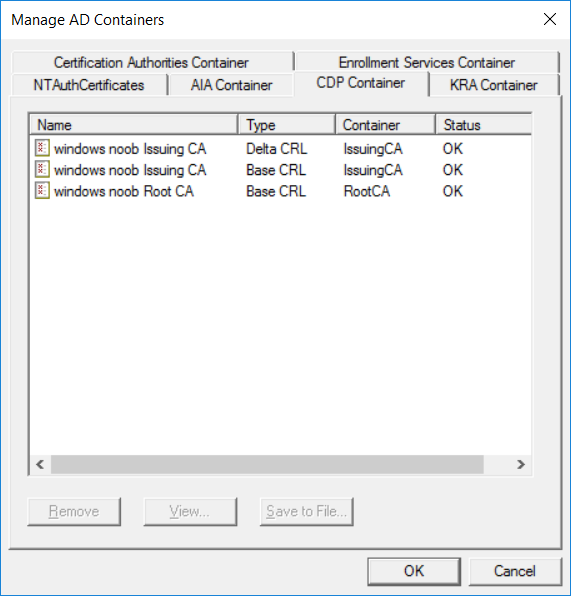Go to the AIA Container tab
This screenshot has width=571, height=596.
[232, 85]
